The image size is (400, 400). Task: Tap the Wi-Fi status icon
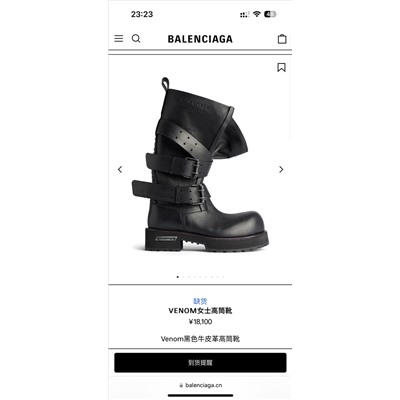point(256,14)
